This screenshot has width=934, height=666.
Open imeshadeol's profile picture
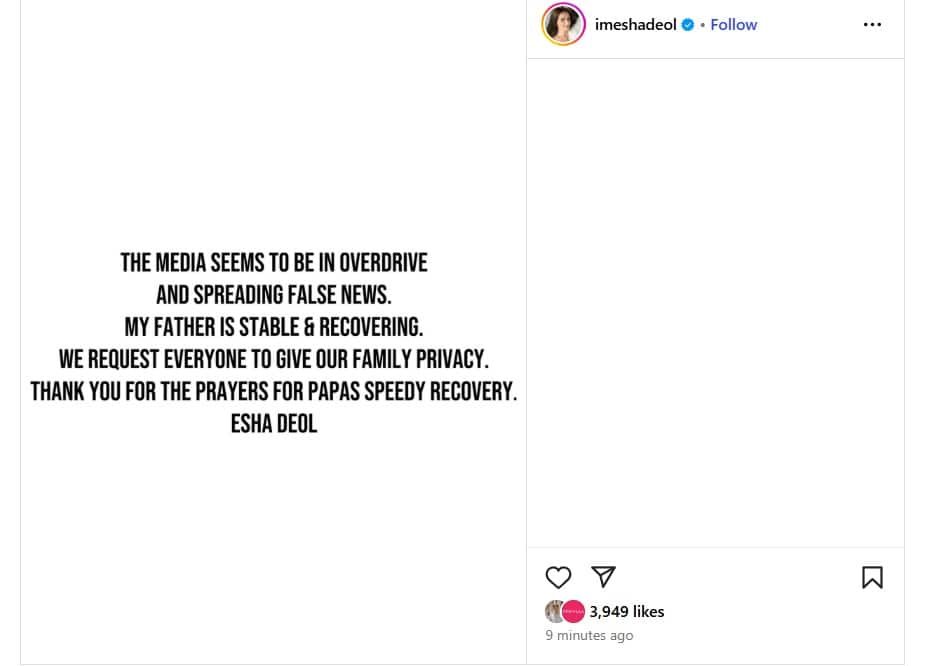(563, 24)
